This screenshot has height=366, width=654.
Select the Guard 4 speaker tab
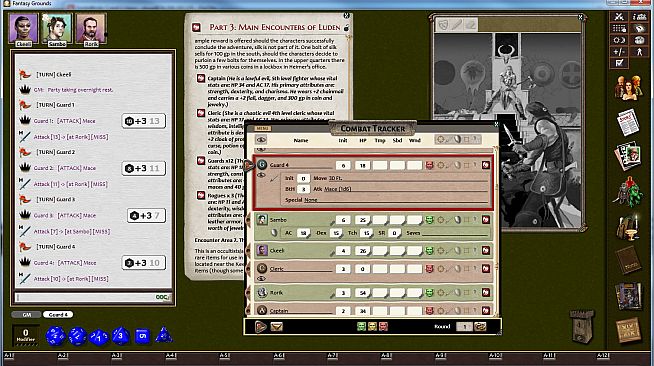58,315
